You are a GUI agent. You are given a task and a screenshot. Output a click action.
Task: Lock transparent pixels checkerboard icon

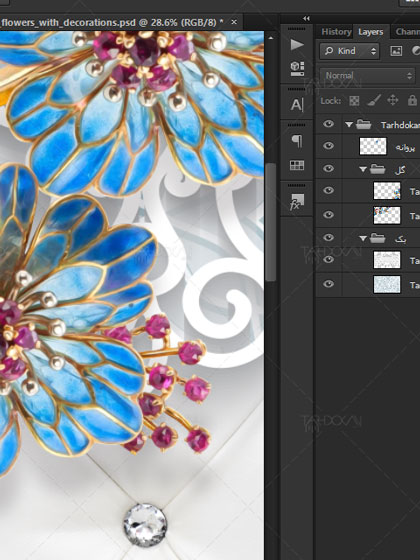pos(354,101)
